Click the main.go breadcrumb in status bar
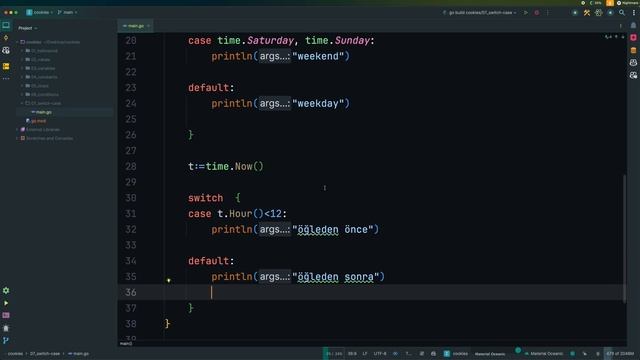The width and height of the screenshot is (640, 360). [x=78, y=353]
